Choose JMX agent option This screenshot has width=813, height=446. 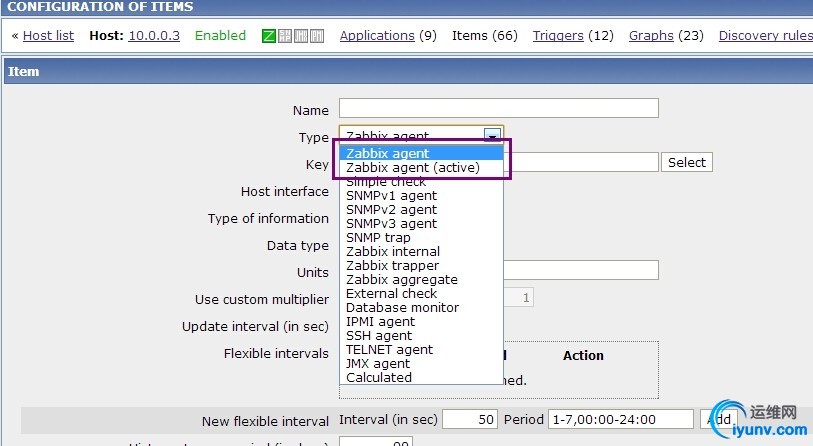click(x=421, y=364)
